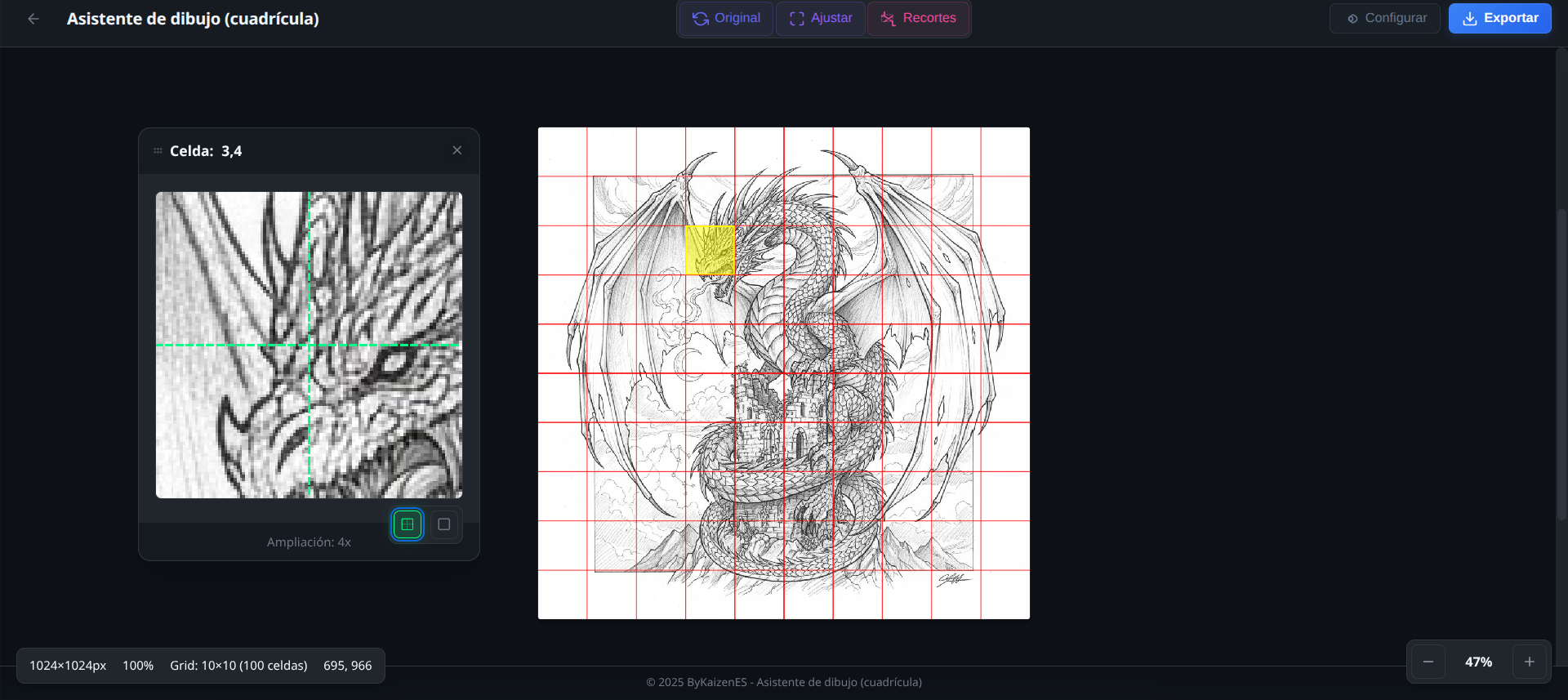
Task: Grab the drag handle beside Celda title
Action: point(158,151)
